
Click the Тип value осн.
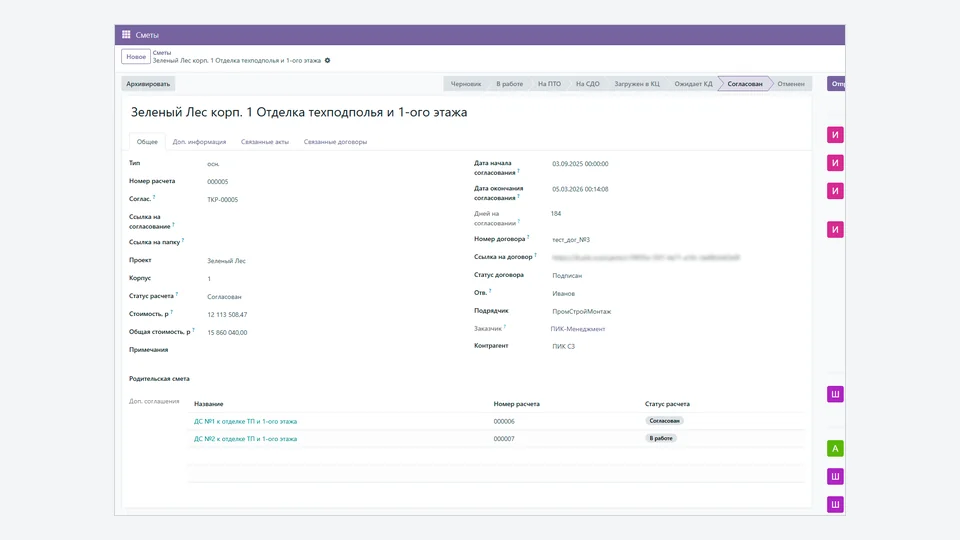tap(213, 164)
